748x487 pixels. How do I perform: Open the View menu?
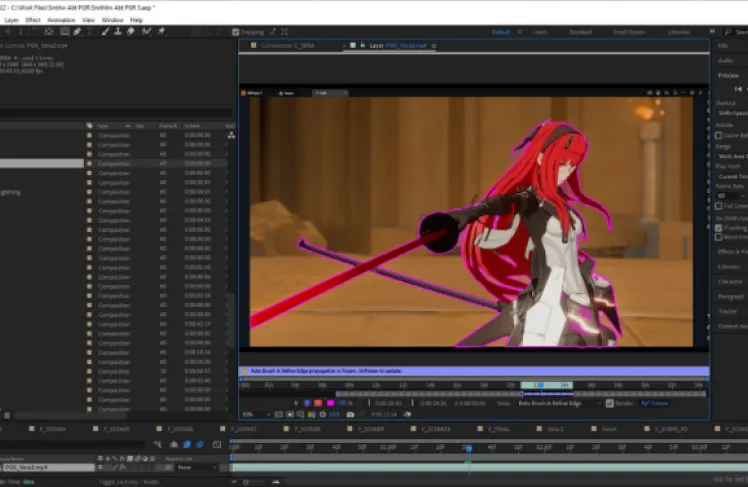88,20
